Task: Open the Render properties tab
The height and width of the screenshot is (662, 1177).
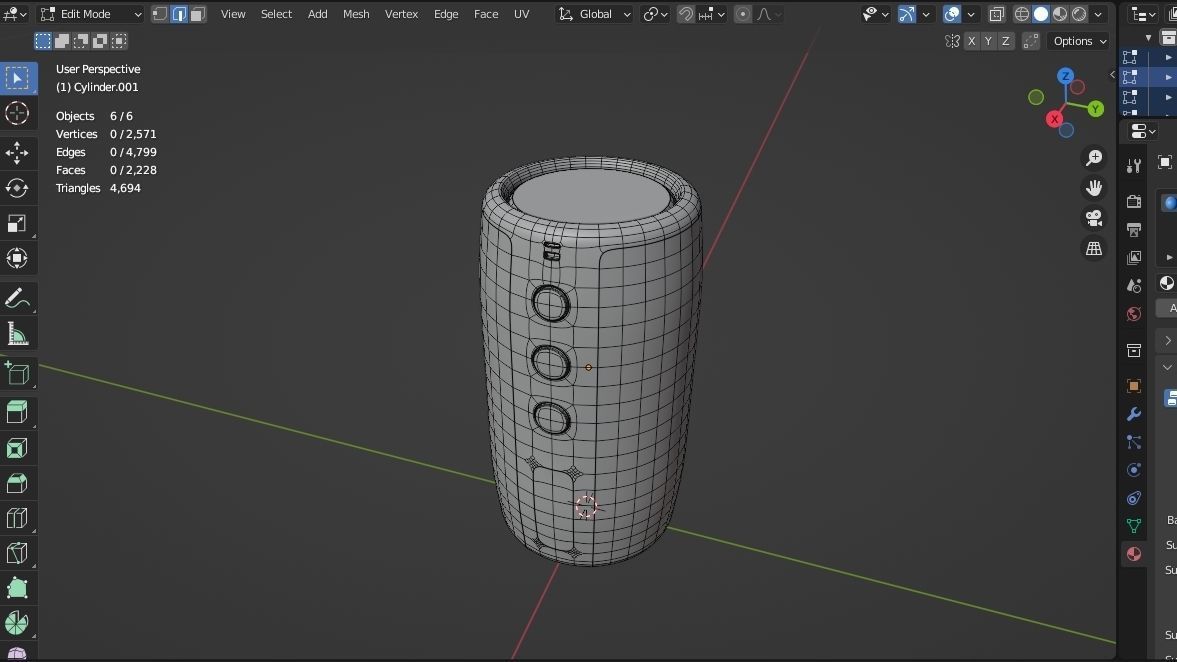Action: (x=1133, y=201)
